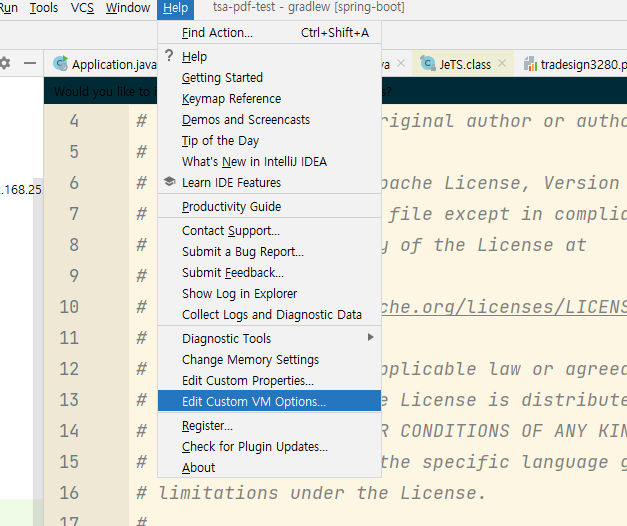The width and height of the screenshot is (627, 526).
Task: Open Keymap Reference
Action: point(269,98)
